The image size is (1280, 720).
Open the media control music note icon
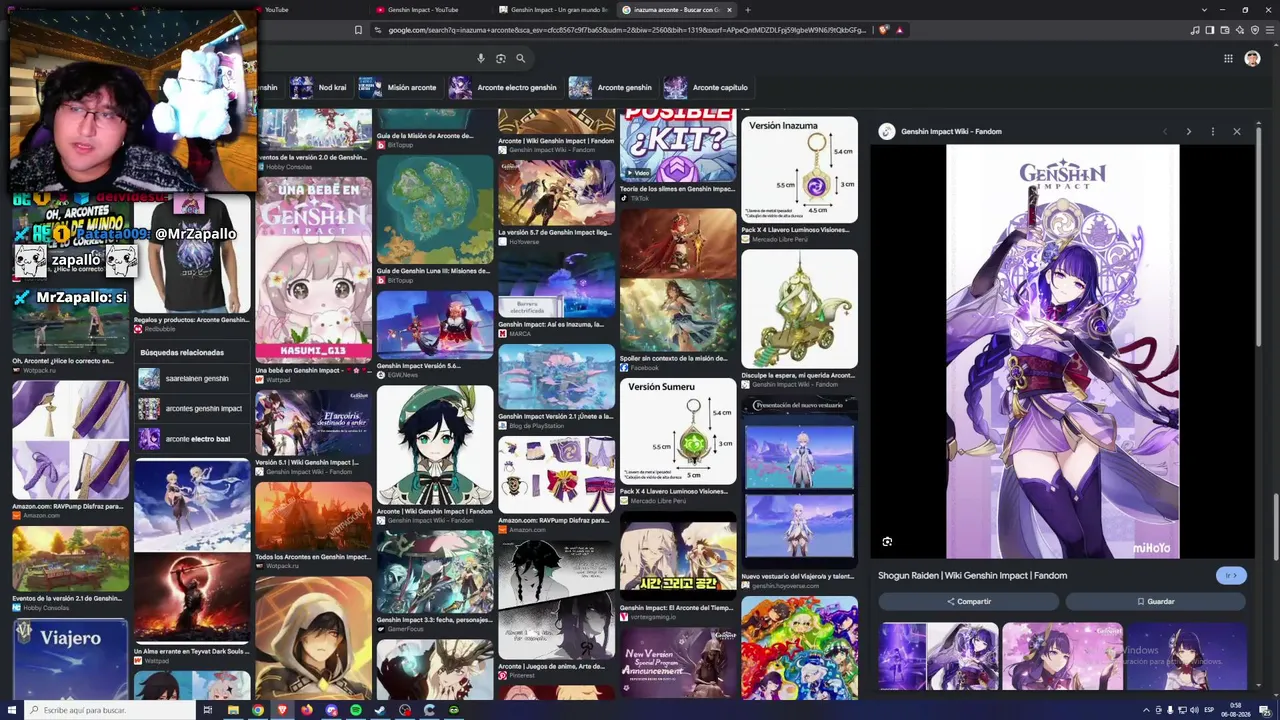1195,30
